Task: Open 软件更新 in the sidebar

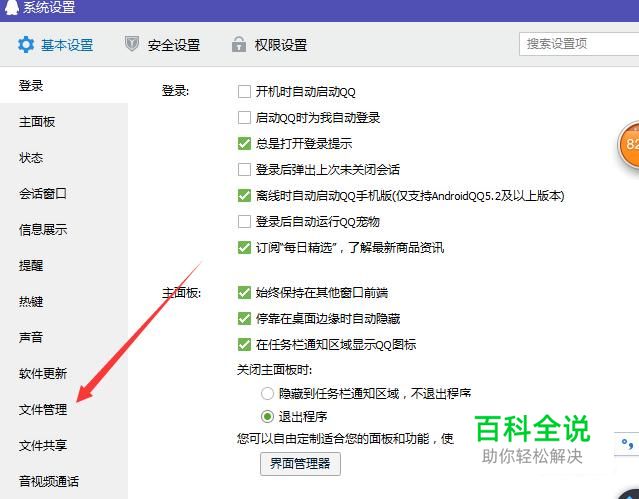Action: (43, 373)
